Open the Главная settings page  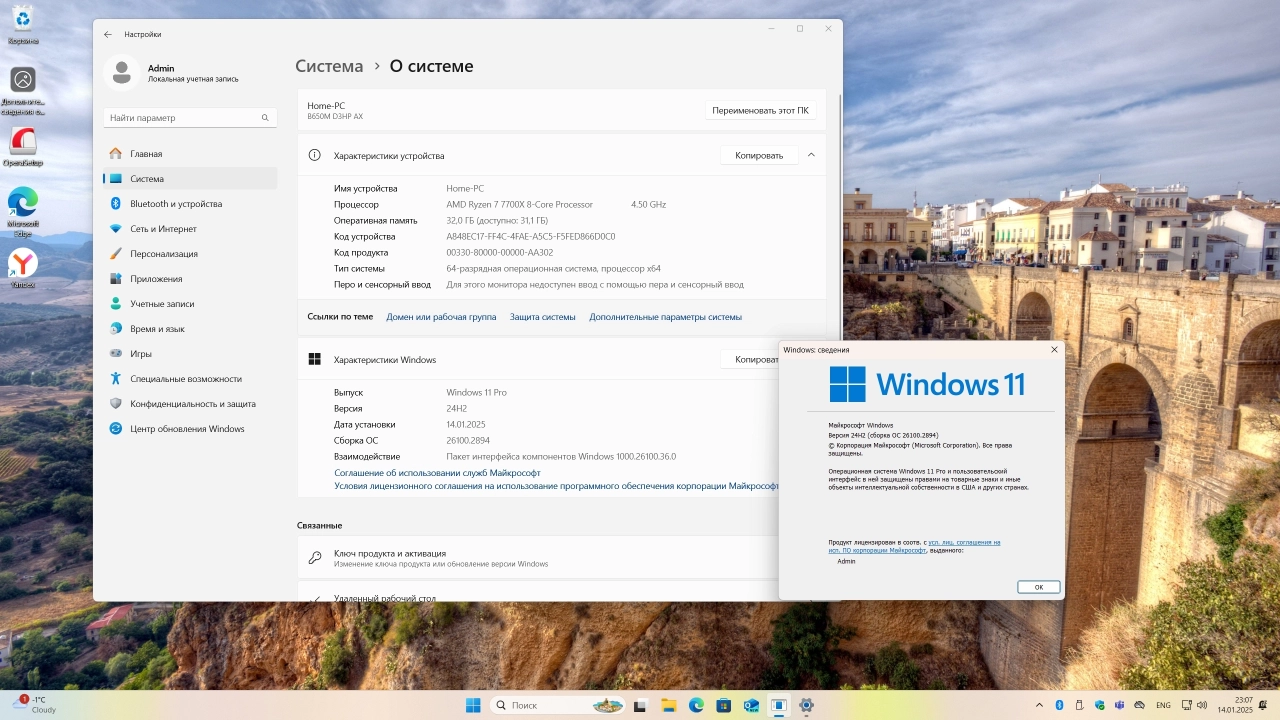tap(190, 154)
